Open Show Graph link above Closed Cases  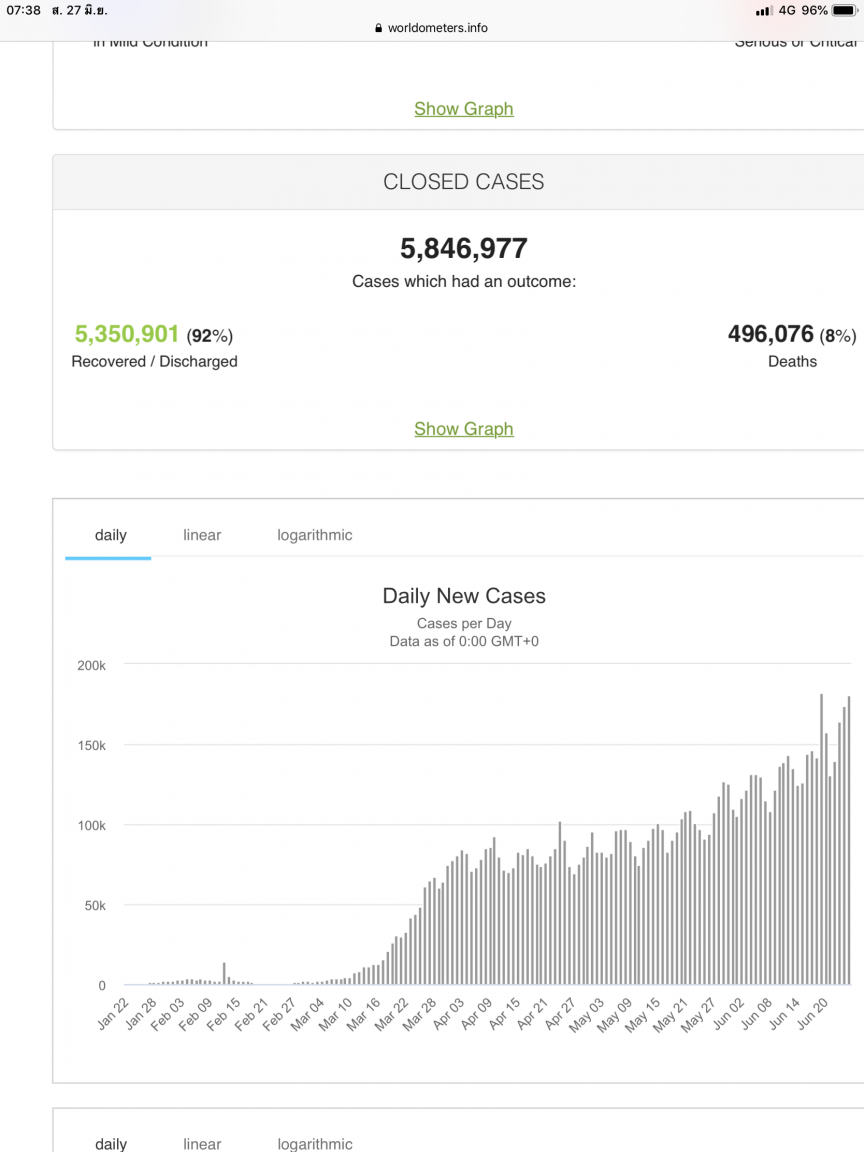click(x=464, y=109)
